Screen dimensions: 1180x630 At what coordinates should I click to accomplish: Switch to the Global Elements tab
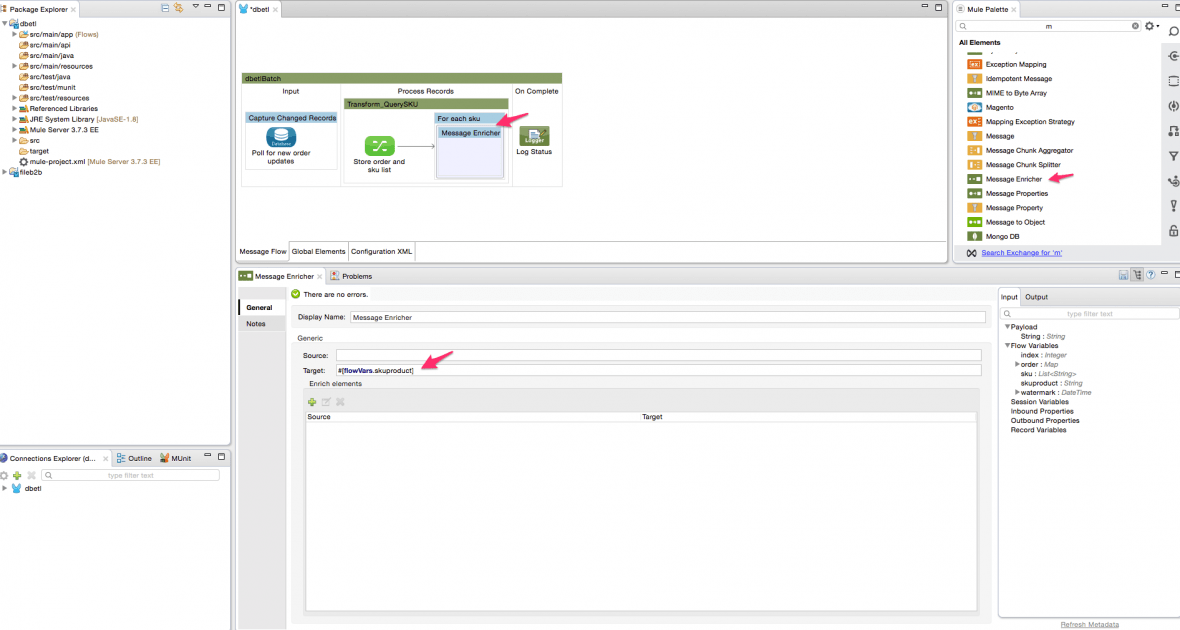(318, 251)
